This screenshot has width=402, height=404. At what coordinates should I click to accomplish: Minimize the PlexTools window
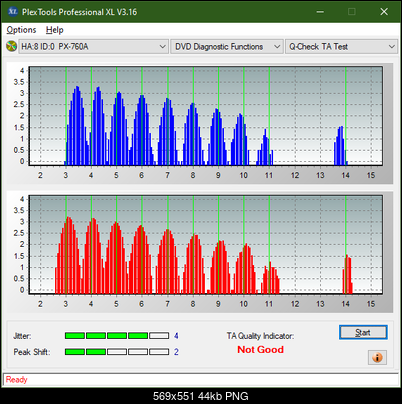pos(320,12)
